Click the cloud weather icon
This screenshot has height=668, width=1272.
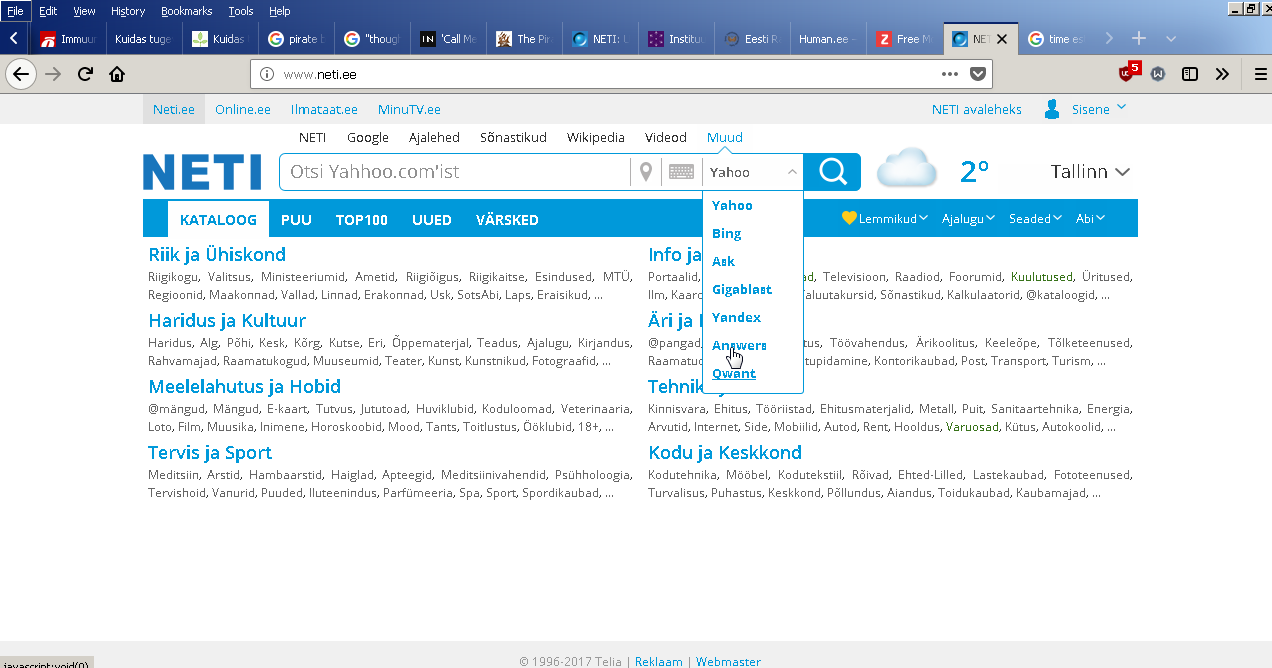[906, 169]
